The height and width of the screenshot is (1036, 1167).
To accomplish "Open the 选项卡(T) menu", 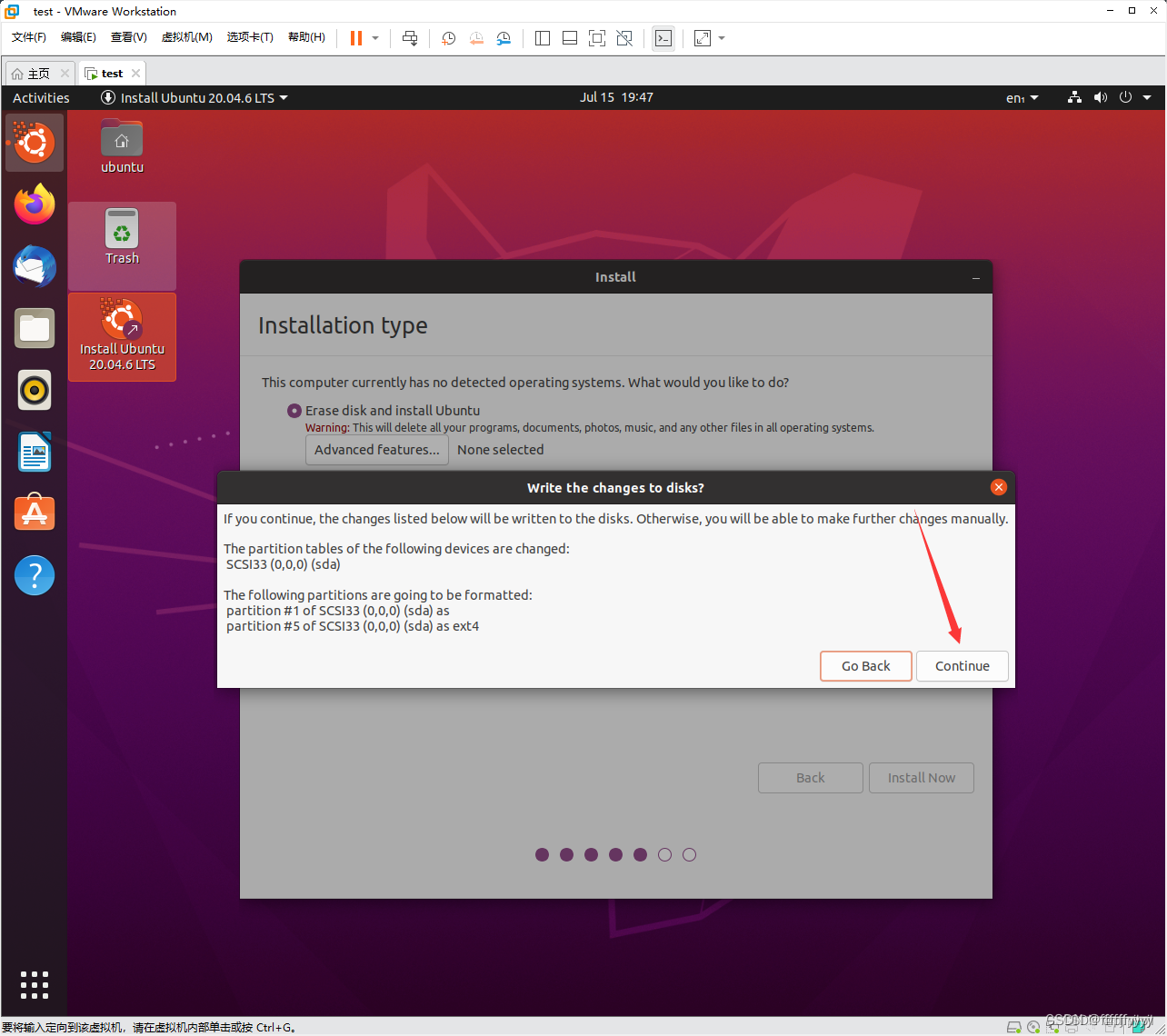I will [250, 37].
